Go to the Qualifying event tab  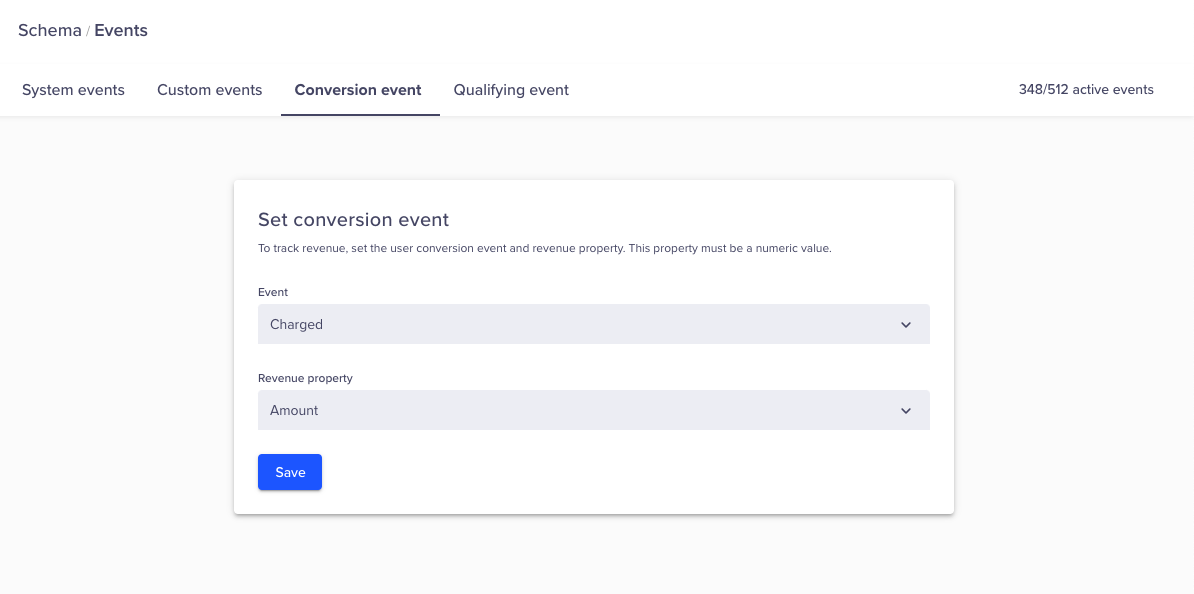point(511,90)
